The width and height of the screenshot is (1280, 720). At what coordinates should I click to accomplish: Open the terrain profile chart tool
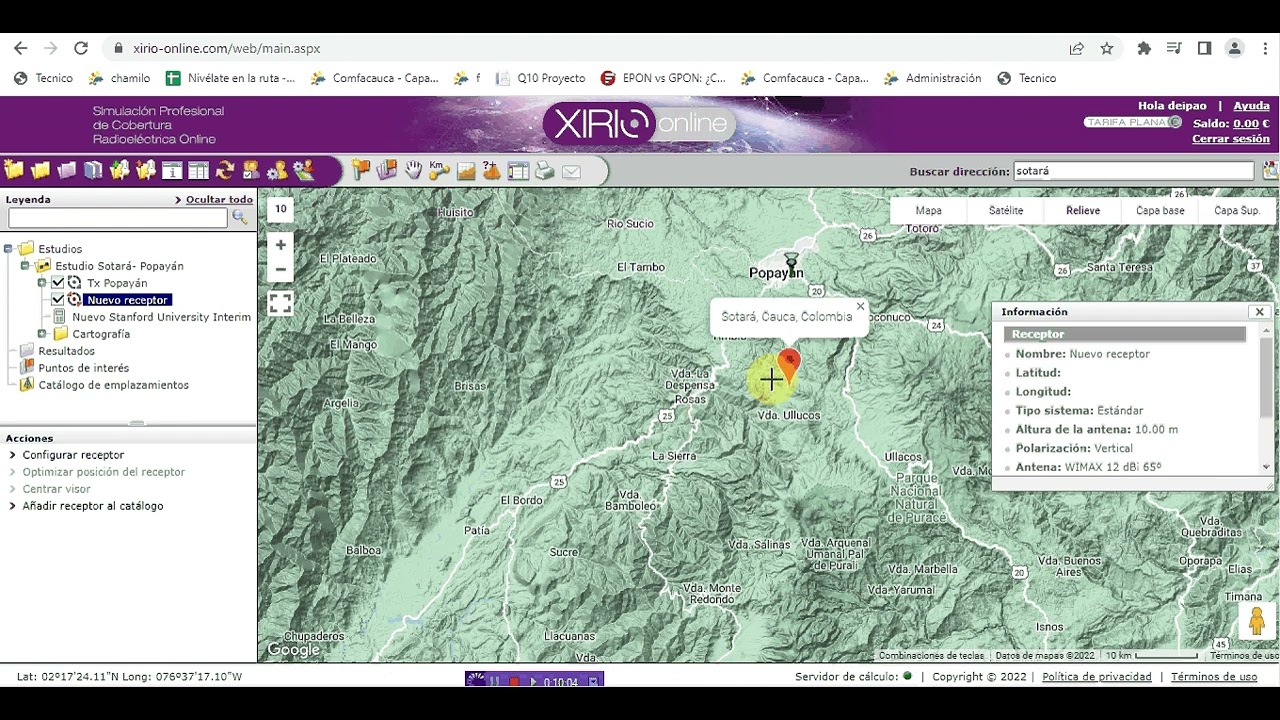[x=466, y=171]
